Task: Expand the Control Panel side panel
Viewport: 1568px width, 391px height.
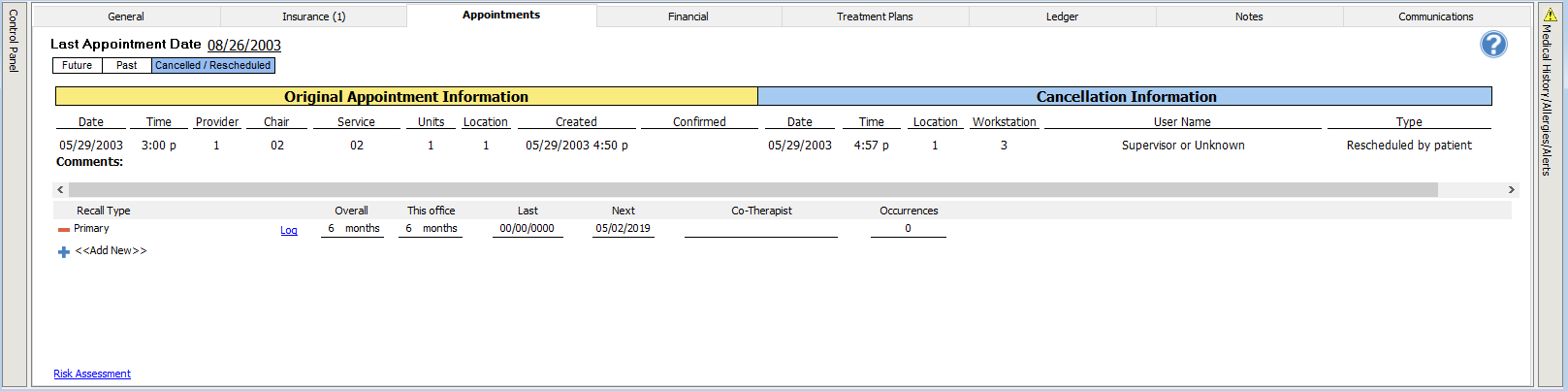Action: tap(14, 194)
